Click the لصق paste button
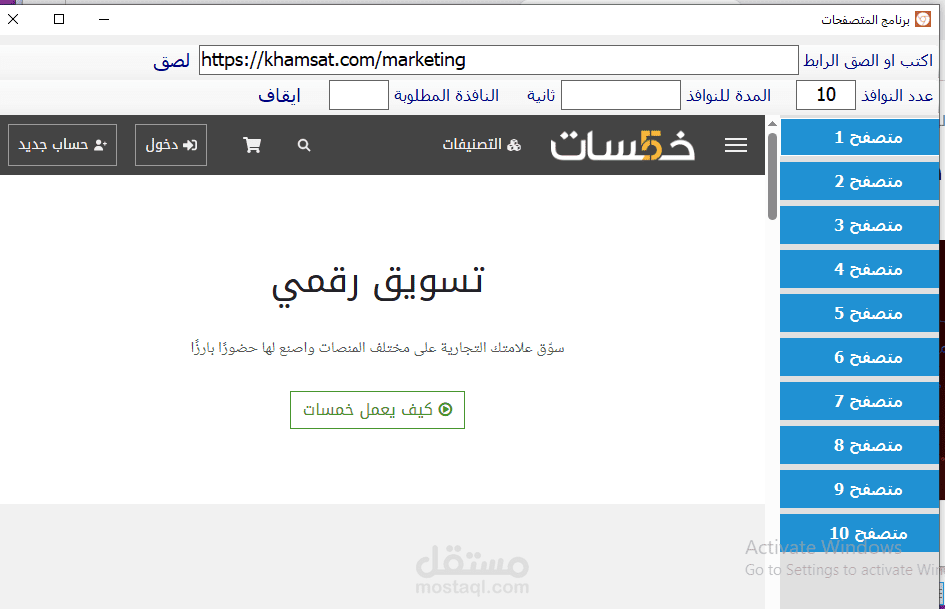945x609 pixels. tap(171, 61)
